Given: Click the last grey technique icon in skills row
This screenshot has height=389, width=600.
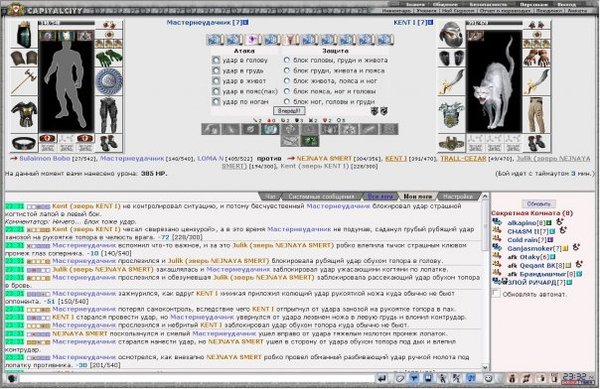Looking at the screenshot, I should coord(388,129).
